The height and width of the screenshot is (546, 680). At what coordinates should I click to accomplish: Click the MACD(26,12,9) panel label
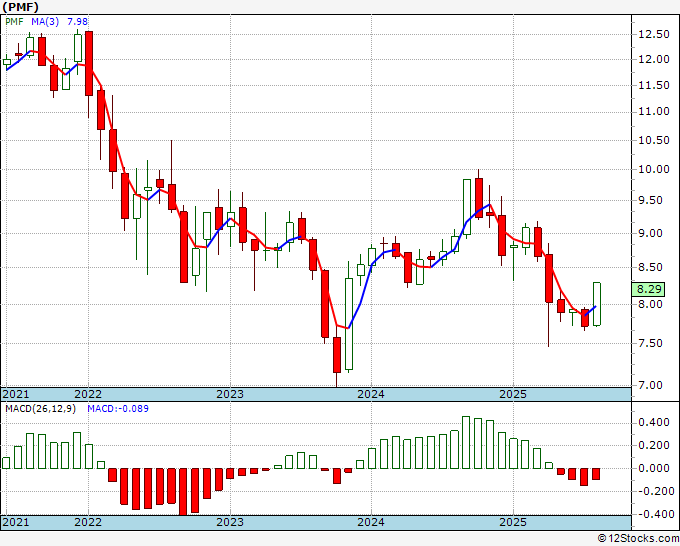point(40,409)
